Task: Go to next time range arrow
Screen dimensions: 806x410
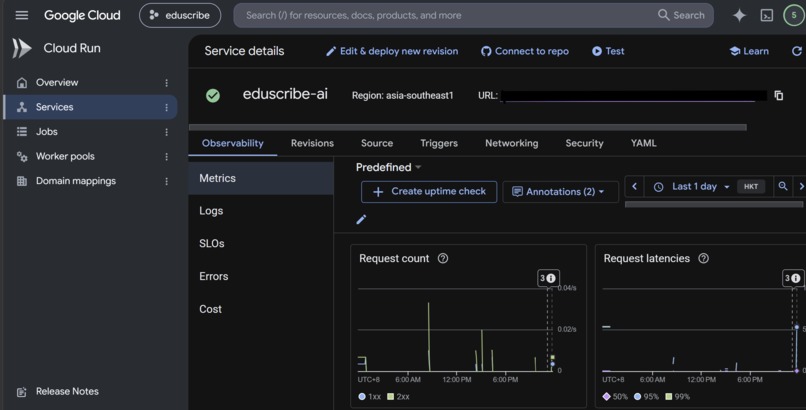Action: click(x=800, y=187)
